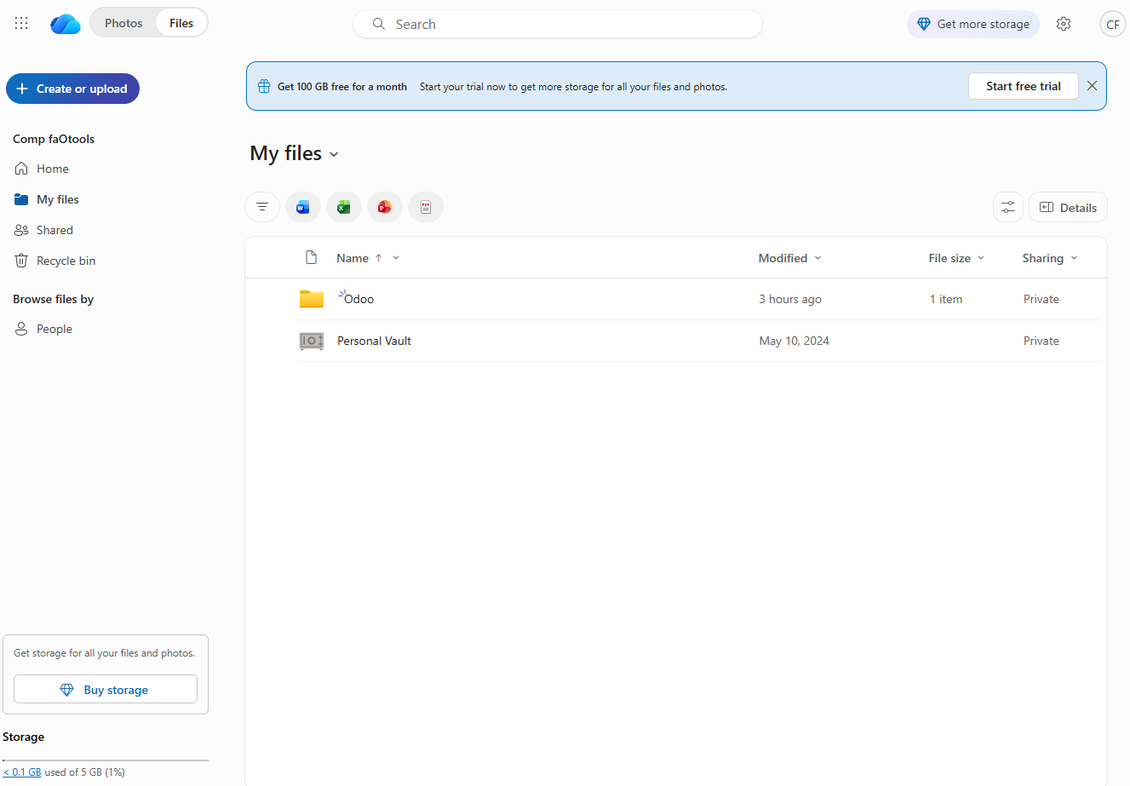Open the Odoo folder
Viewport: 1130px width, 786px height.
359,299
